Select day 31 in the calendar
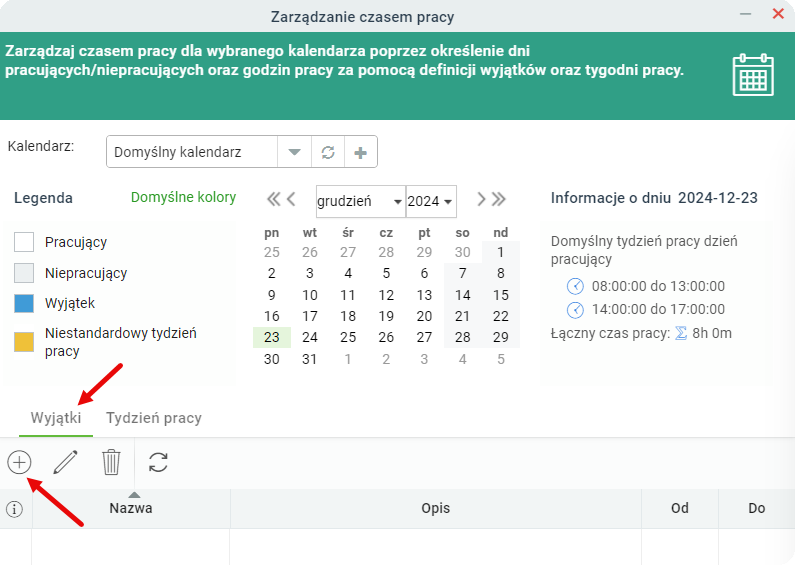The width and height of the screenshot is (795, 565). (310, 359)
